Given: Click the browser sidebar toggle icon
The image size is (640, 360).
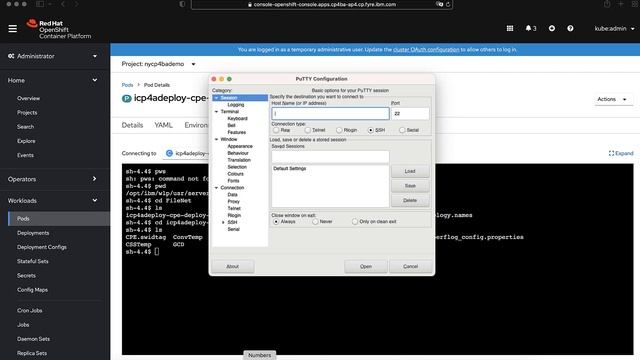Looking at the screenshot, I should click(x=40, y=4).
